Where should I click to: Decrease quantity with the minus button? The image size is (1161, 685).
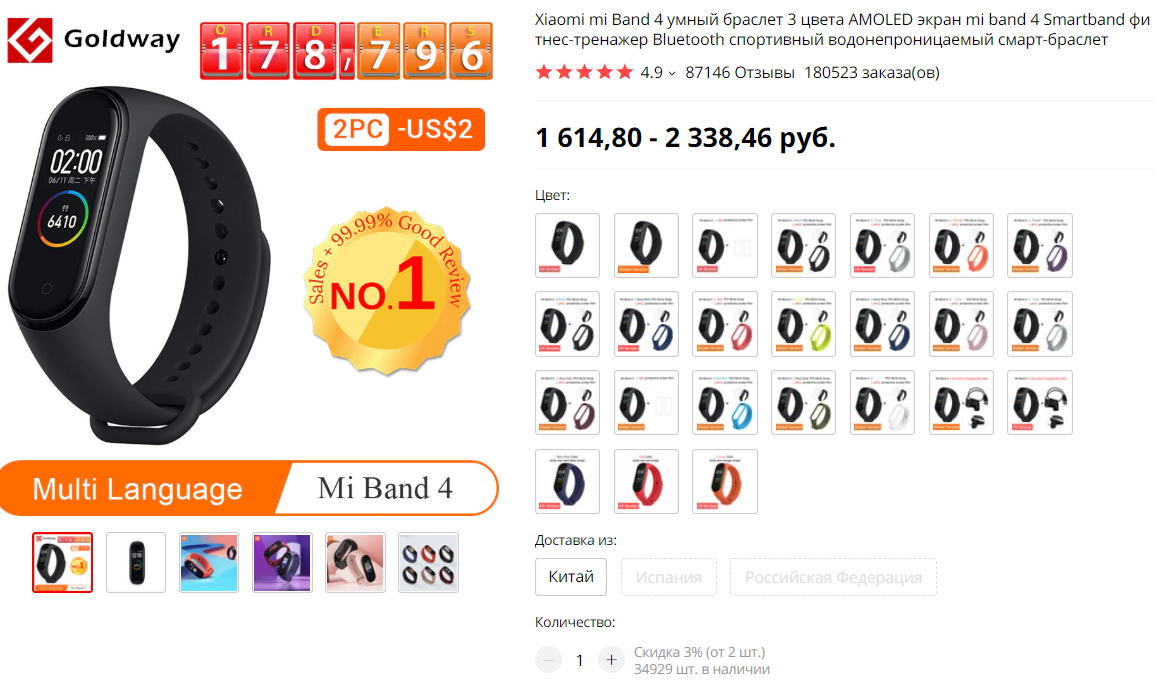[549, 660]
